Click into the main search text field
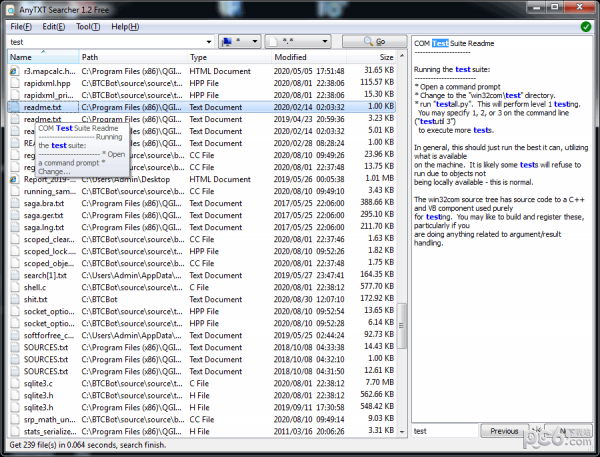 (106, 42)
